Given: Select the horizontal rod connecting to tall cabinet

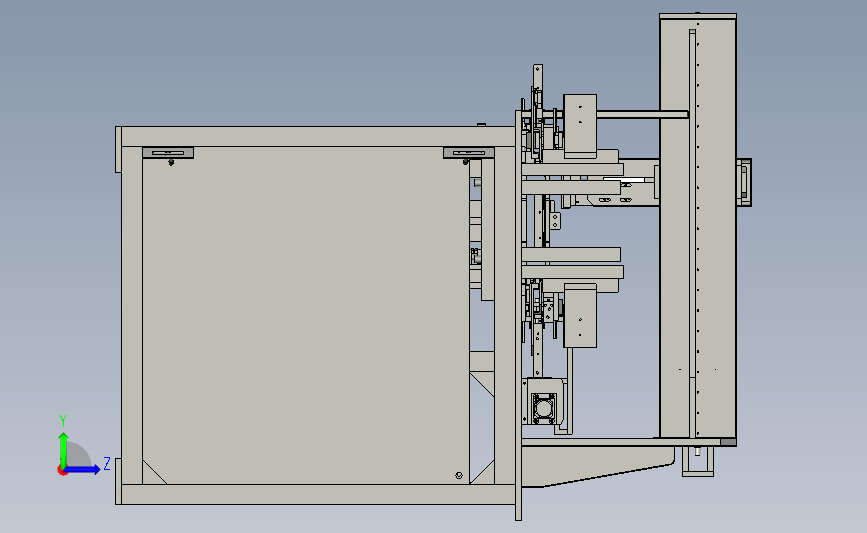Looking at the screenshot, I should click(x=643, y=114).
